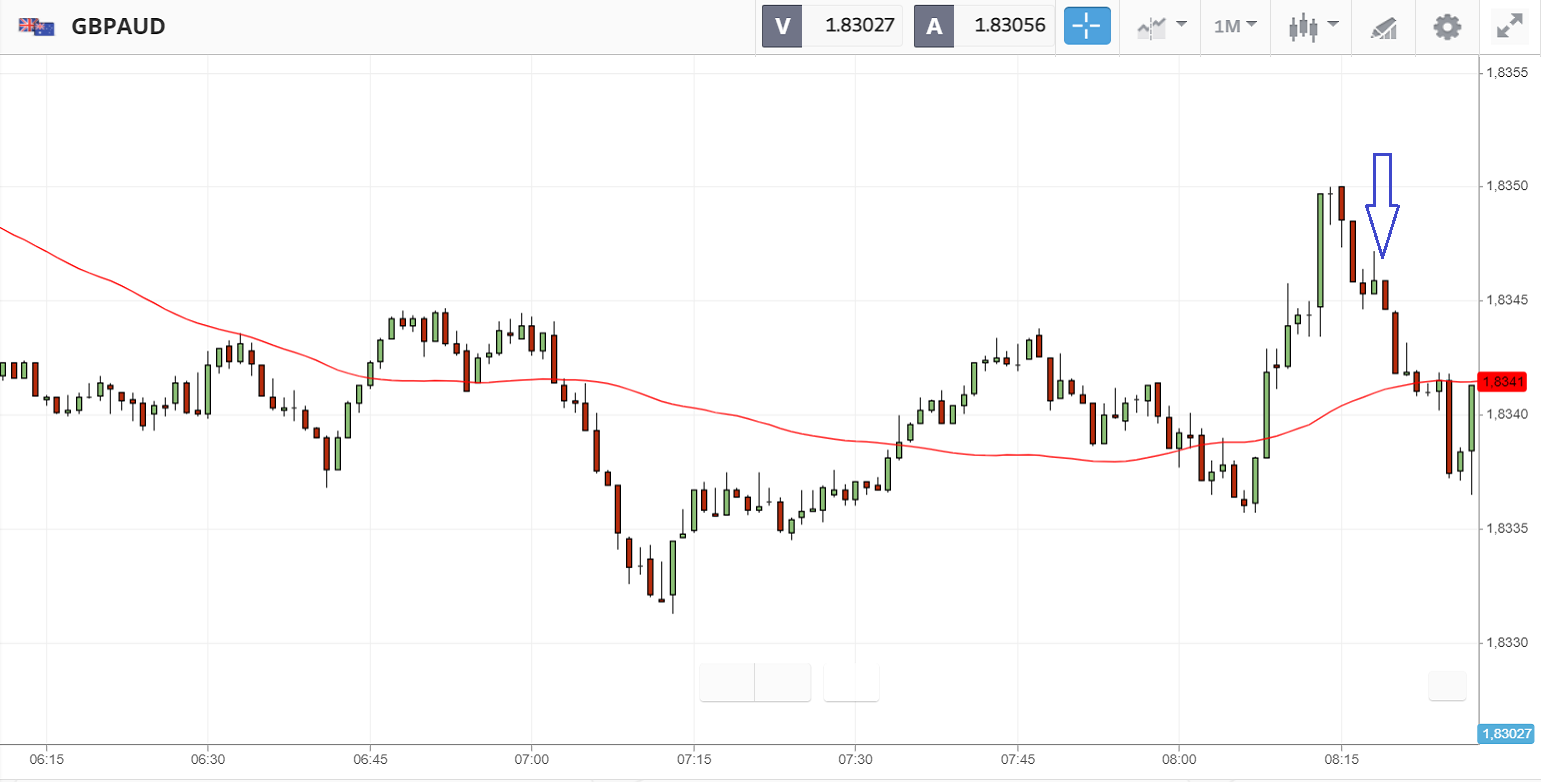Click the blank button beside the price axis
Image resolution: width=1541 pixels, height=782 pixels.
[x=1447, y=685]
